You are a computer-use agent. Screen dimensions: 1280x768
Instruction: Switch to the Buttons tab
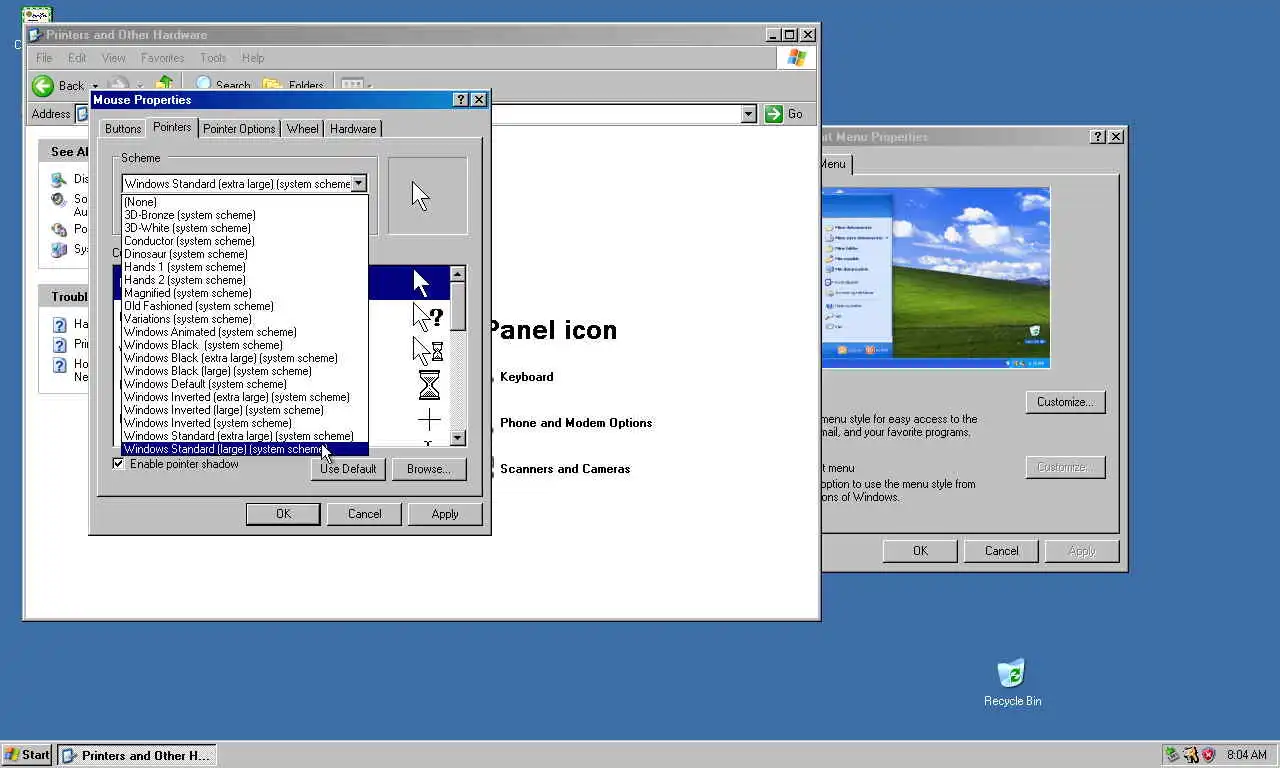pyautogui.click(x=123, y=129)
